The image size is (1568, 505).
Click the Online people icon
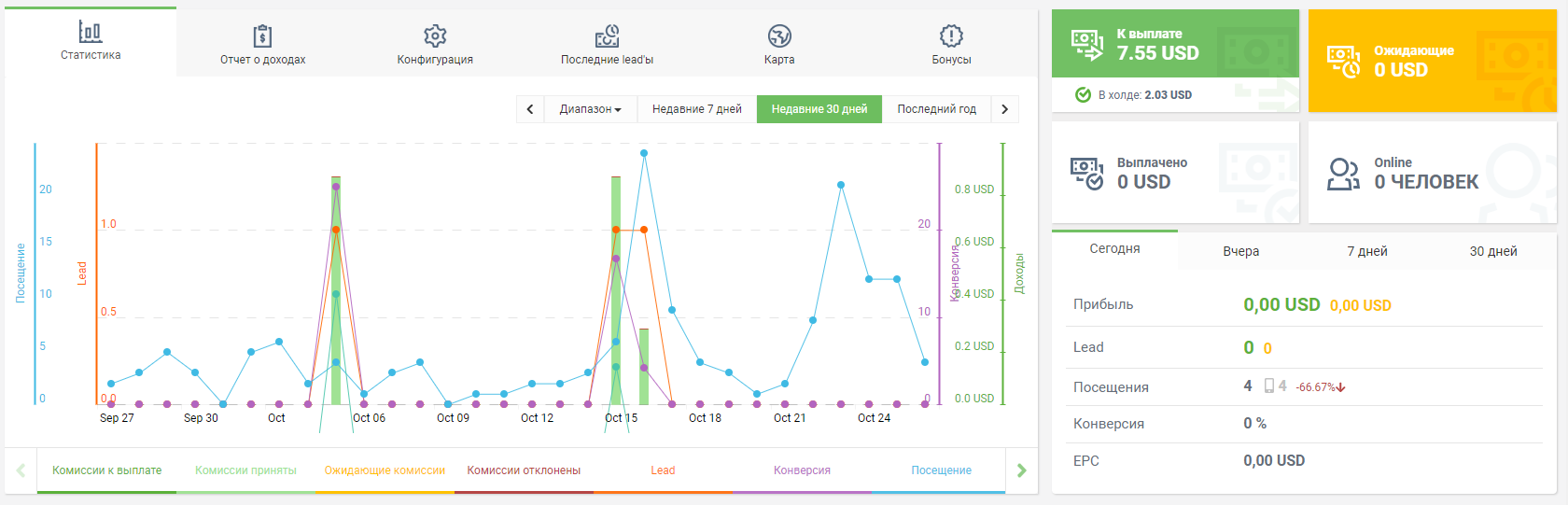click(x=1344, y=174)
